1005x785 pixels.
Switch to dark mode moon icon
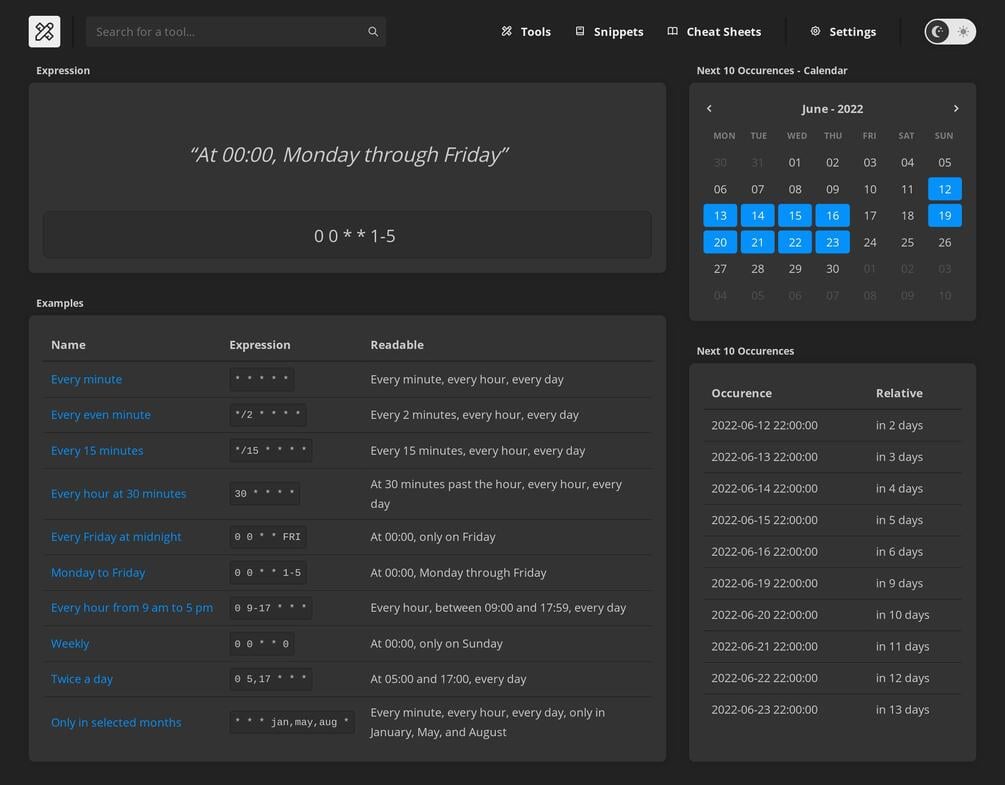point(938,32)
